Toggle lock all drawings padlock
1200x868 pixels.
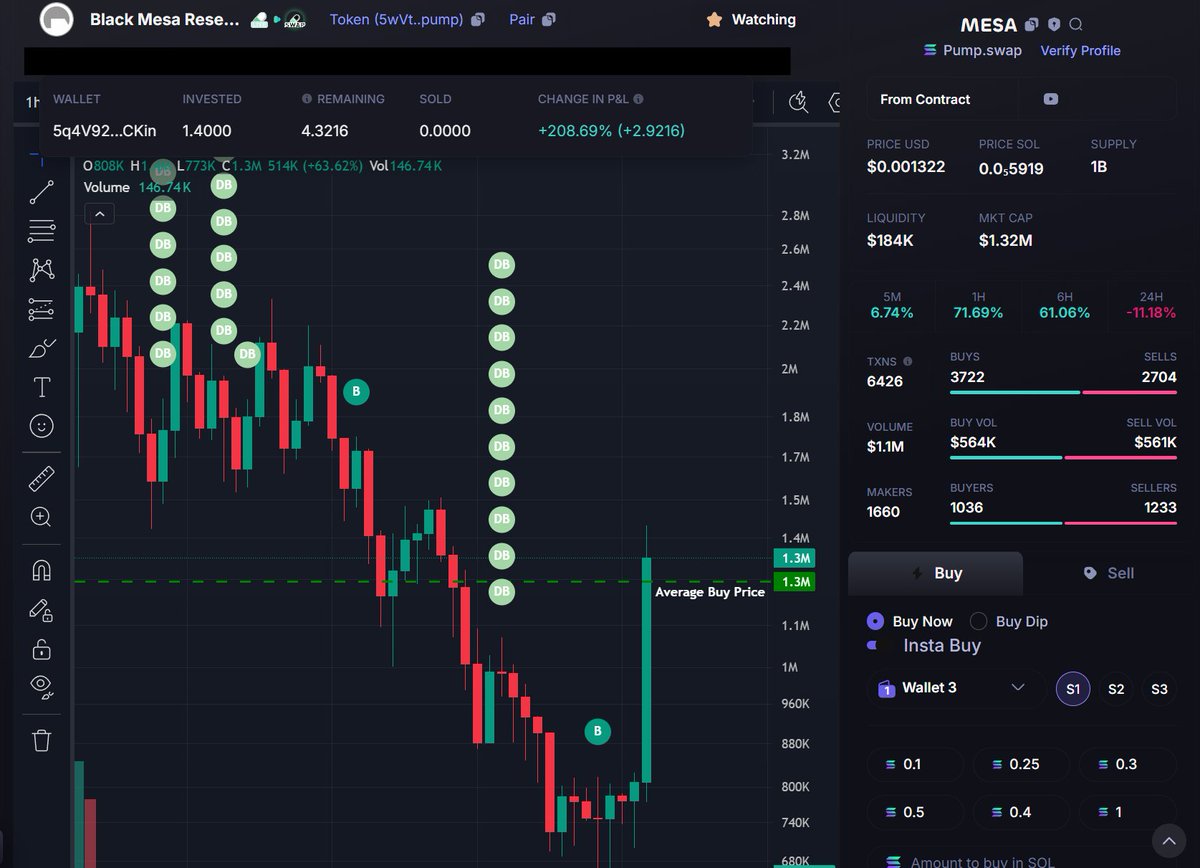[x=41, y=649]
